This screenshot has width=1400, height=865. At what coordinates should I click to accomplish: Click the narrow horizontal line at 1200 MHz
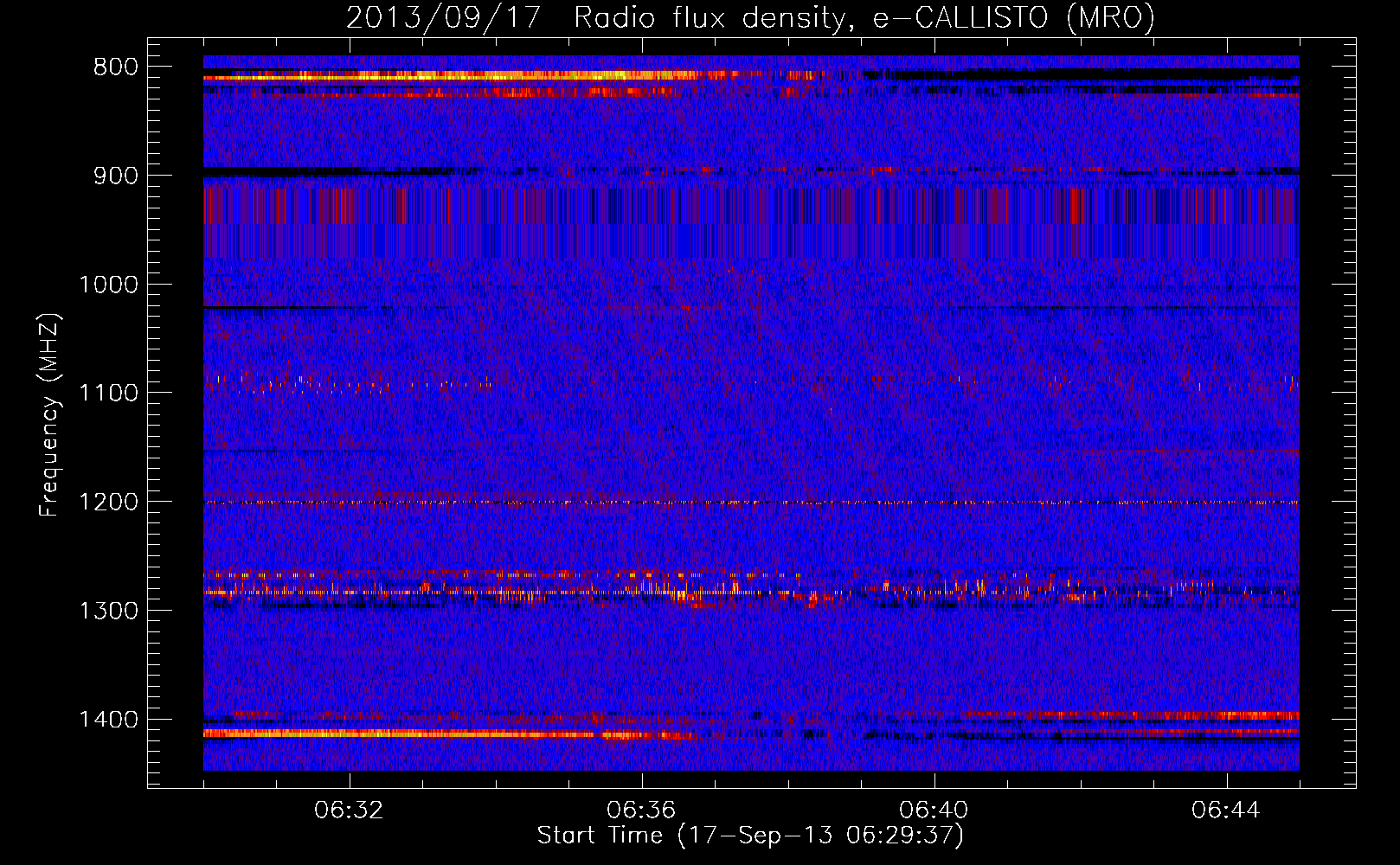751,502
